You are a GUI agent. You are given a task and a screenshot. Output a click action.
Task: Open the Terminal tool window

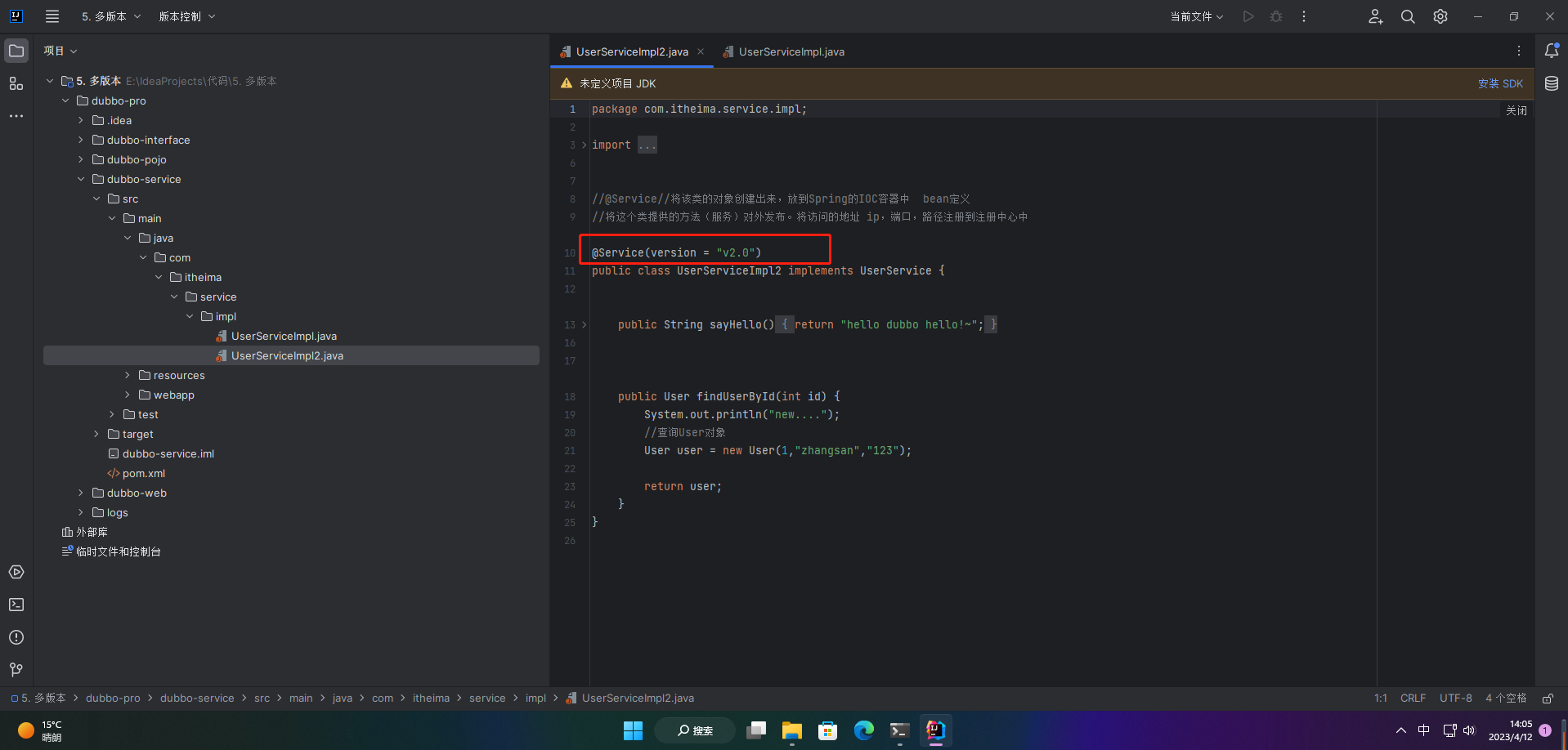click(16, 605)
